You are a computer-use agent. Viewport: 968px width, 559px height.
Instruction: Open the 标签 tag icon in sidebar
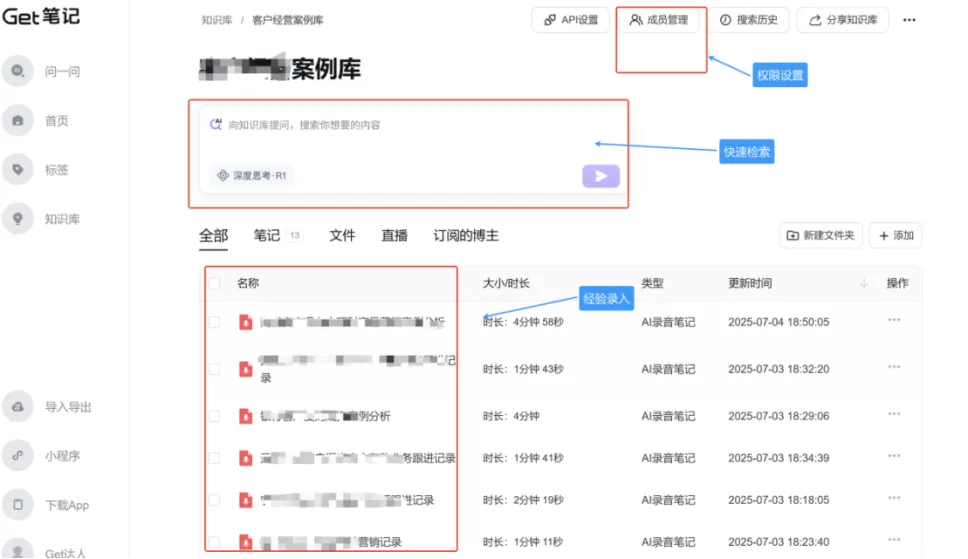18,169
